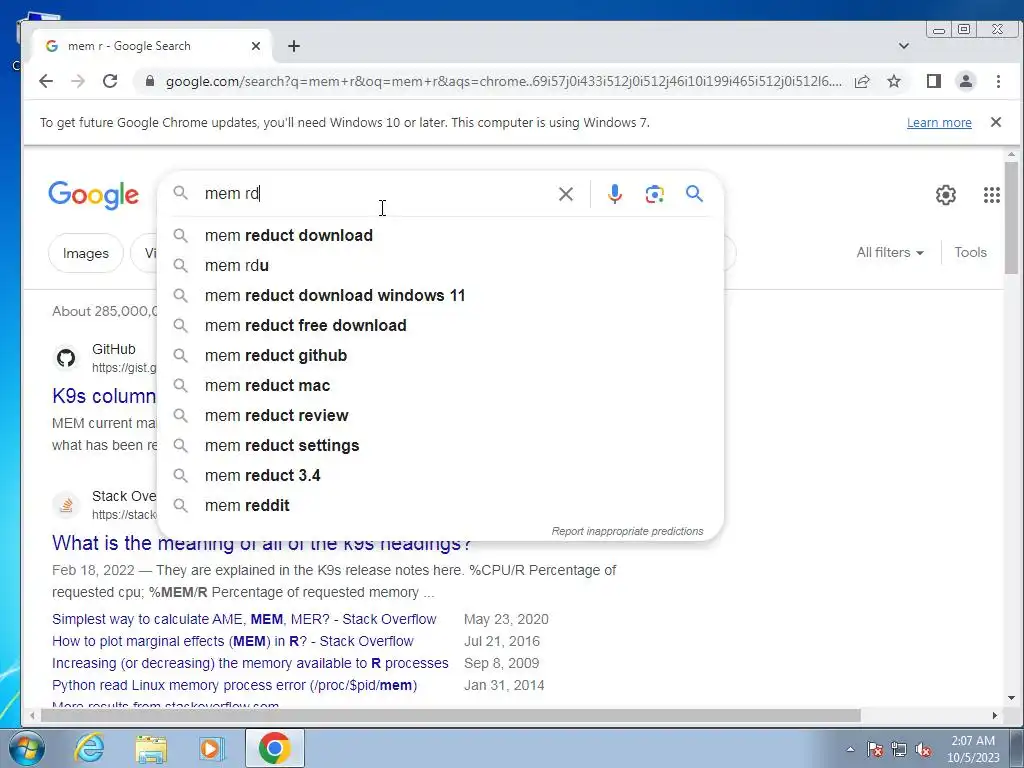
Task: Open 'Increasing (or decreasing) the memory available' link
Action: [x=250, y=664]
